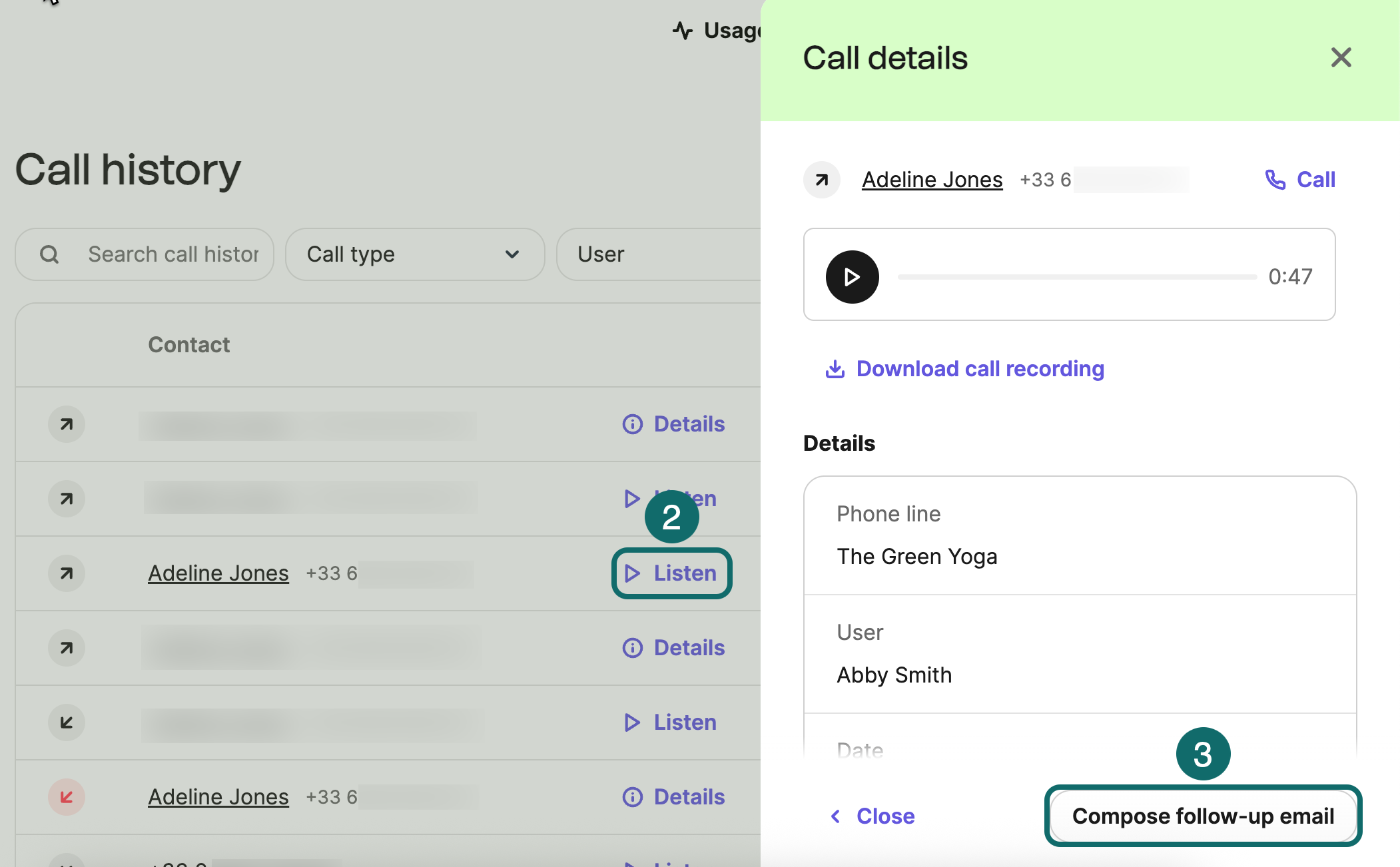Screen dimensions: 1400x867
Task: Close the Call details panel
Action: pos(1341,58)
